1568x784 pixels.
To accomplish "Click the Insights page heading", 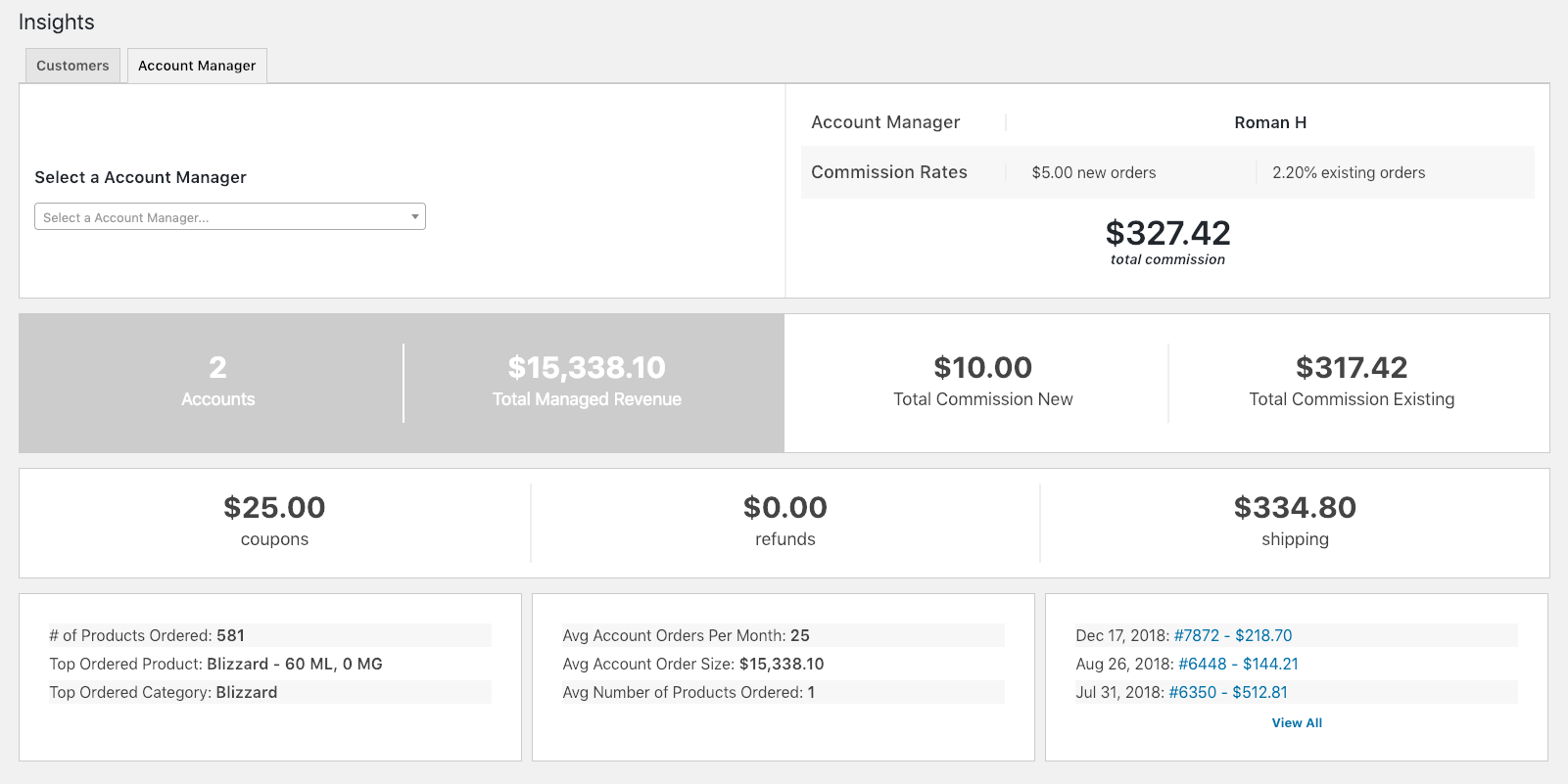I will pos(57,22).
